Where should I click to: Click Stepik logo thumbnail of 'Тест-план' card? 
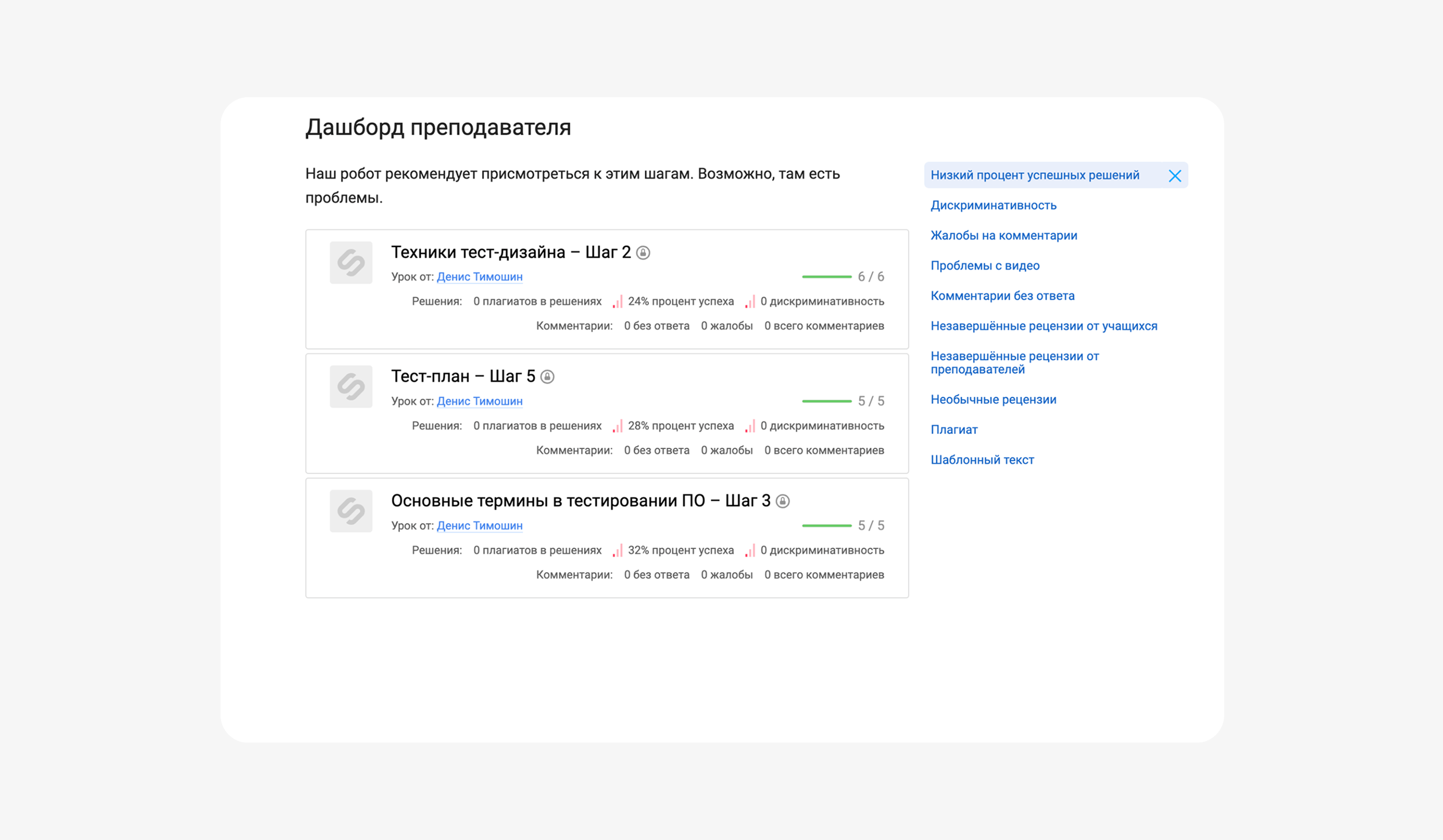(351, 386)
